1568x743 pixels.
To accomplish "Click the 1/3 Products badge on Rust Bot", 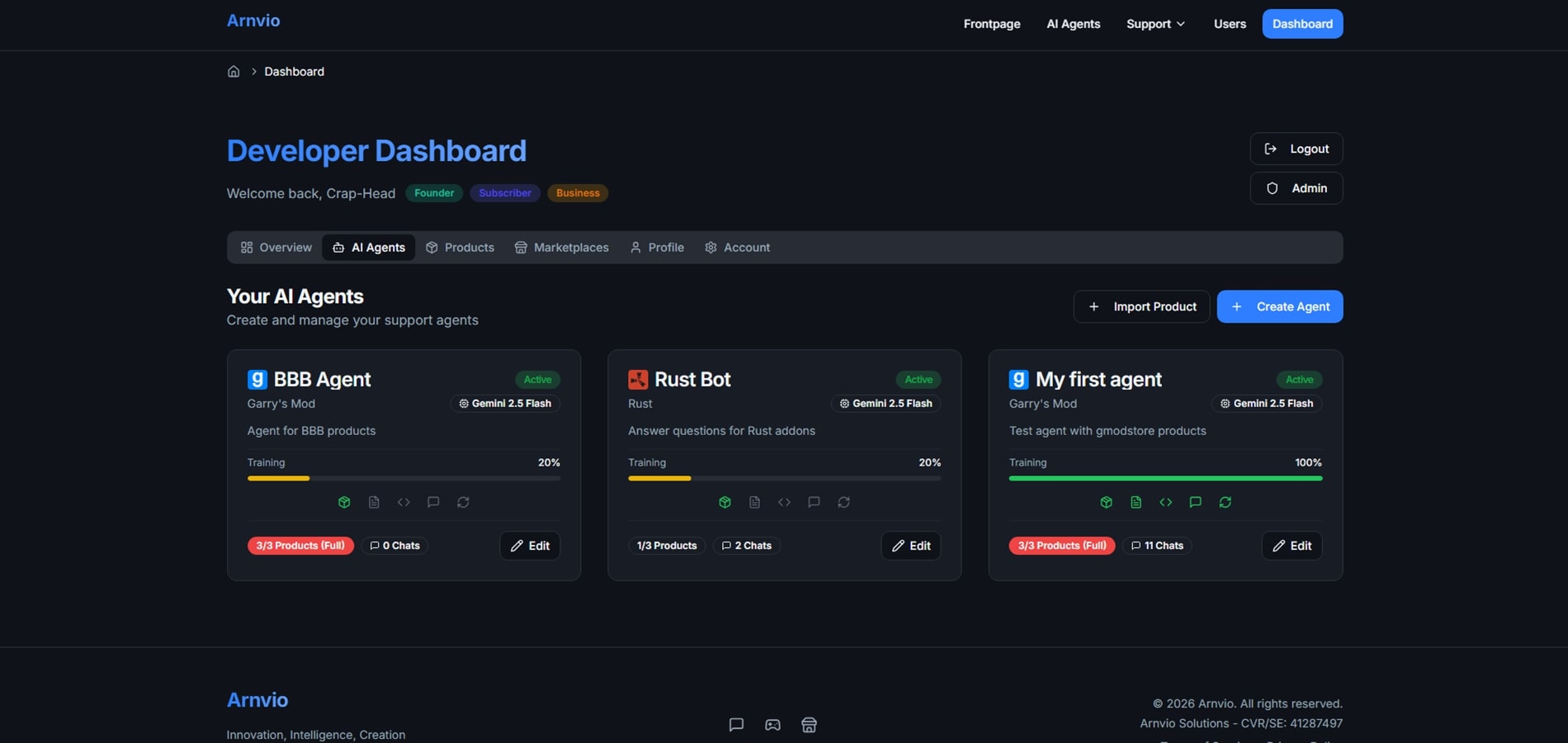I will tap(667, 546).
